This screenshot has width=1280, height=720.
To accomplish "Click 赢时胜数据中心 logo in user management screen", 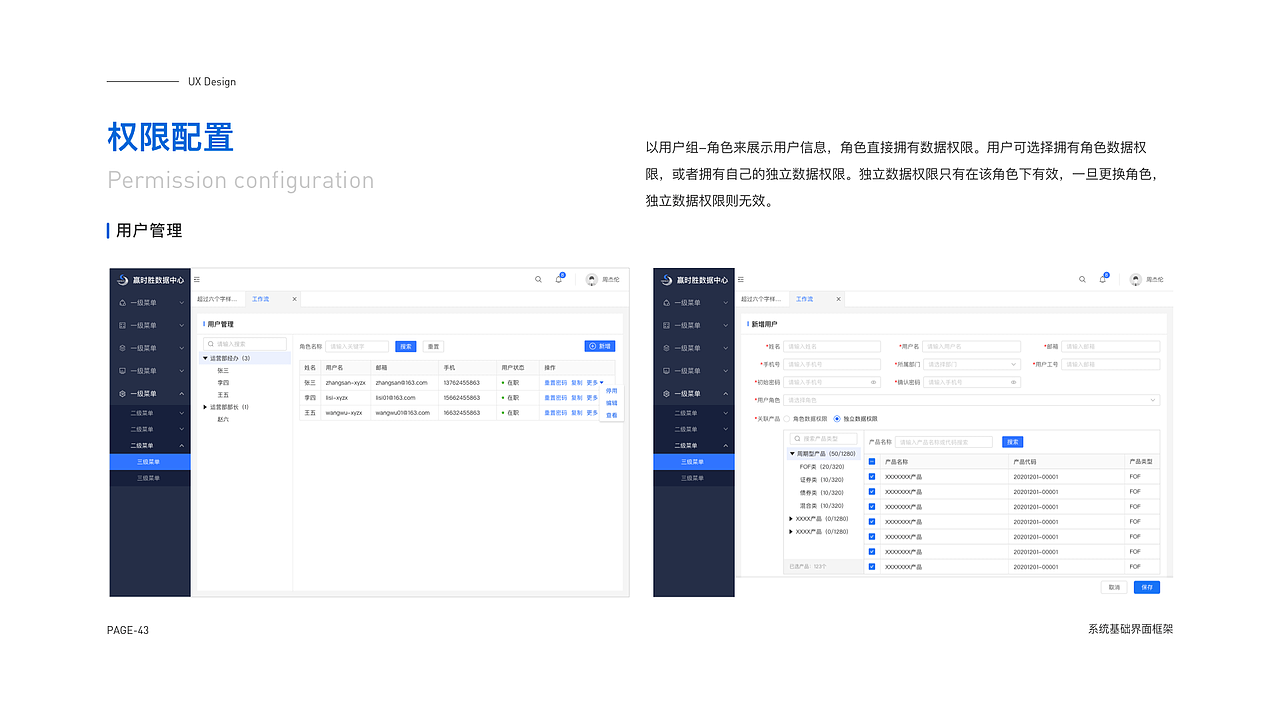I will 150,280.
